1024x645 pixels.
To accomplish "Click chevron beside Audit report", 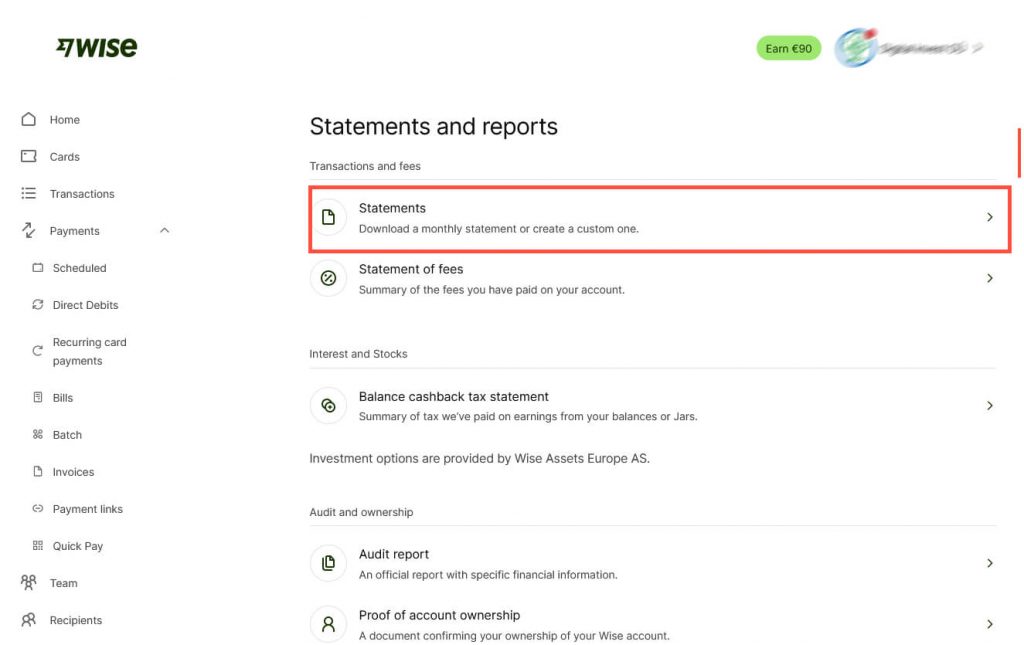I will [x=989, y=563].
